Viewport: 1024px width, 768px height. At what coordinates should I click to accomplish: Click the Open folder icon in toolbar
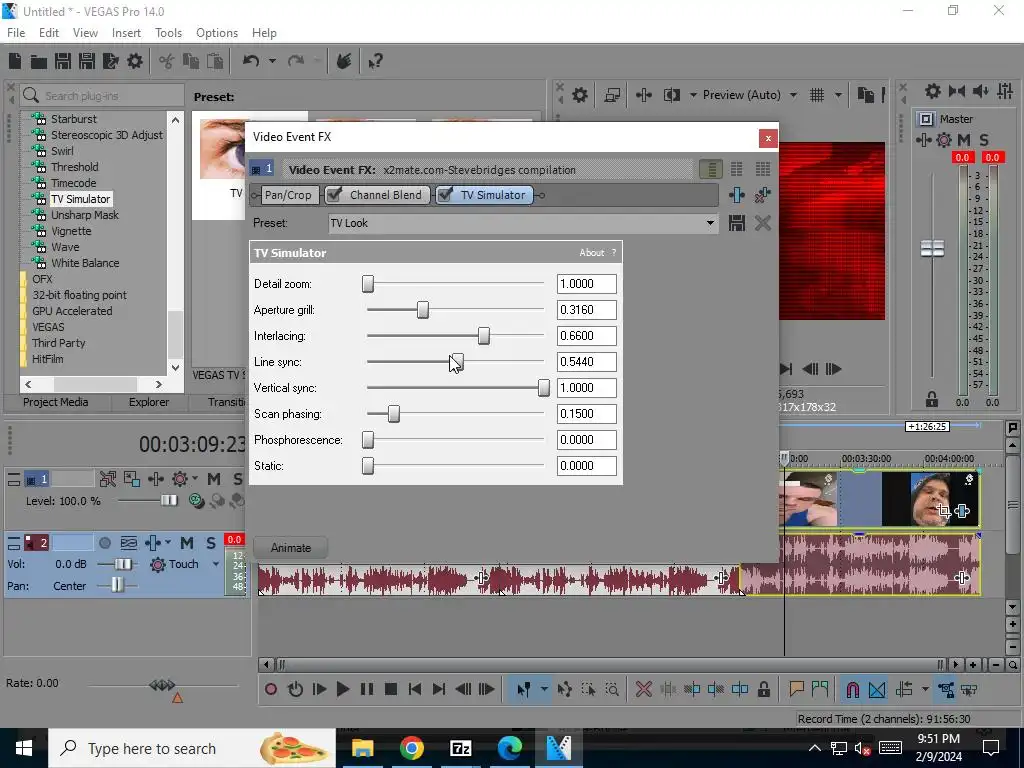(39, 61)
